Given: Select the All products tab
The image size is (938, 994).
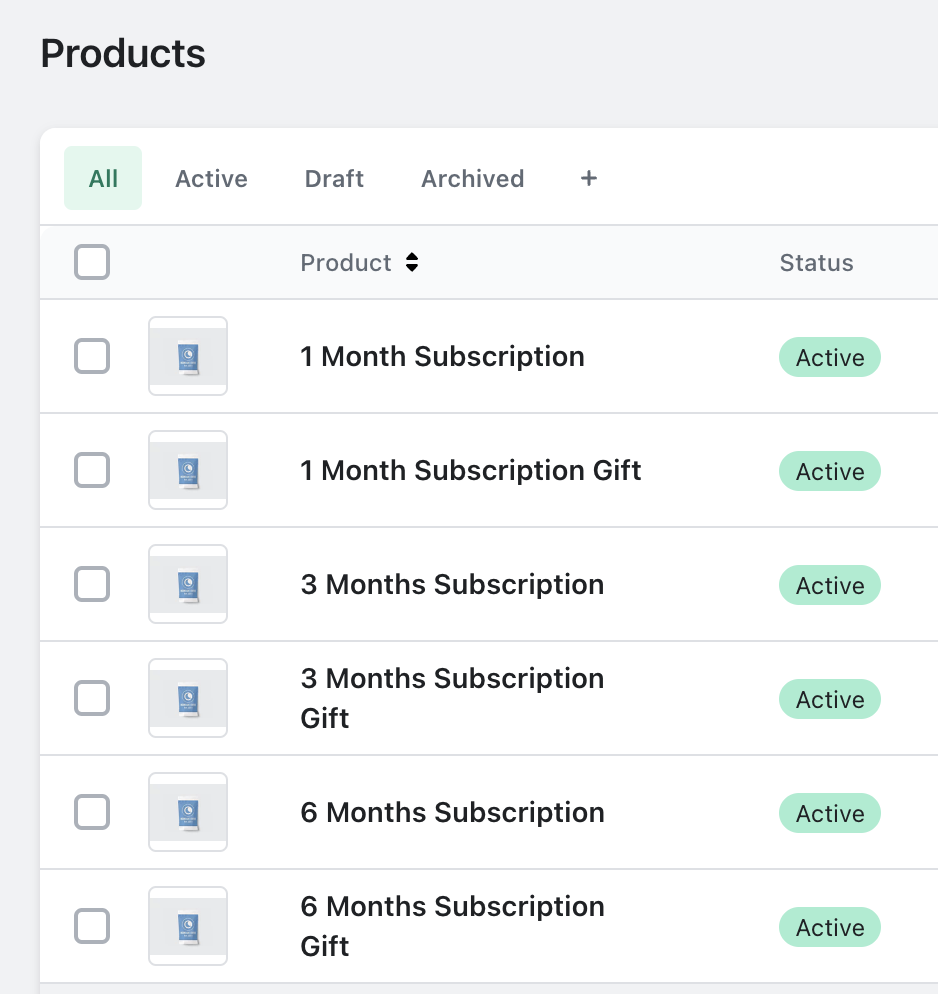Looking at the screenshot, I should [103, 179].
